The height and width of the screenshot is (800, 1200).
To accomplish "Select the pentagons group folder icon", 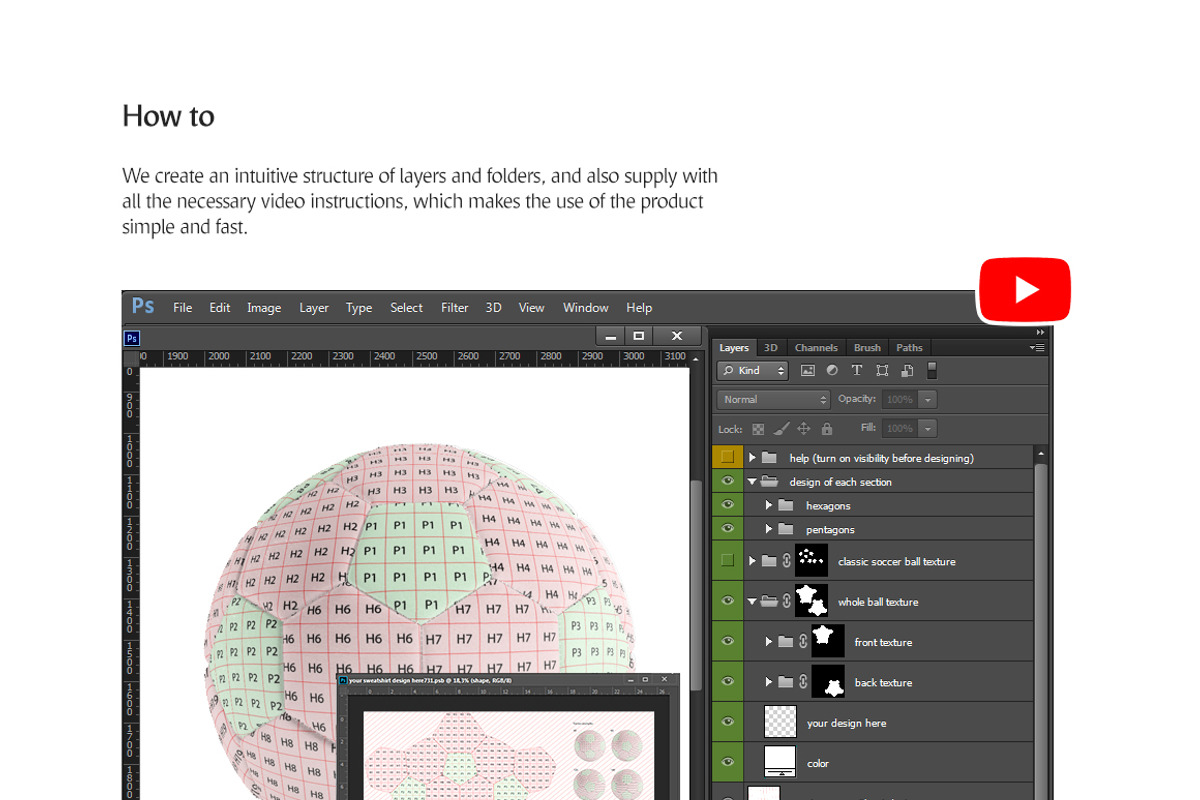I will point(785,529).
